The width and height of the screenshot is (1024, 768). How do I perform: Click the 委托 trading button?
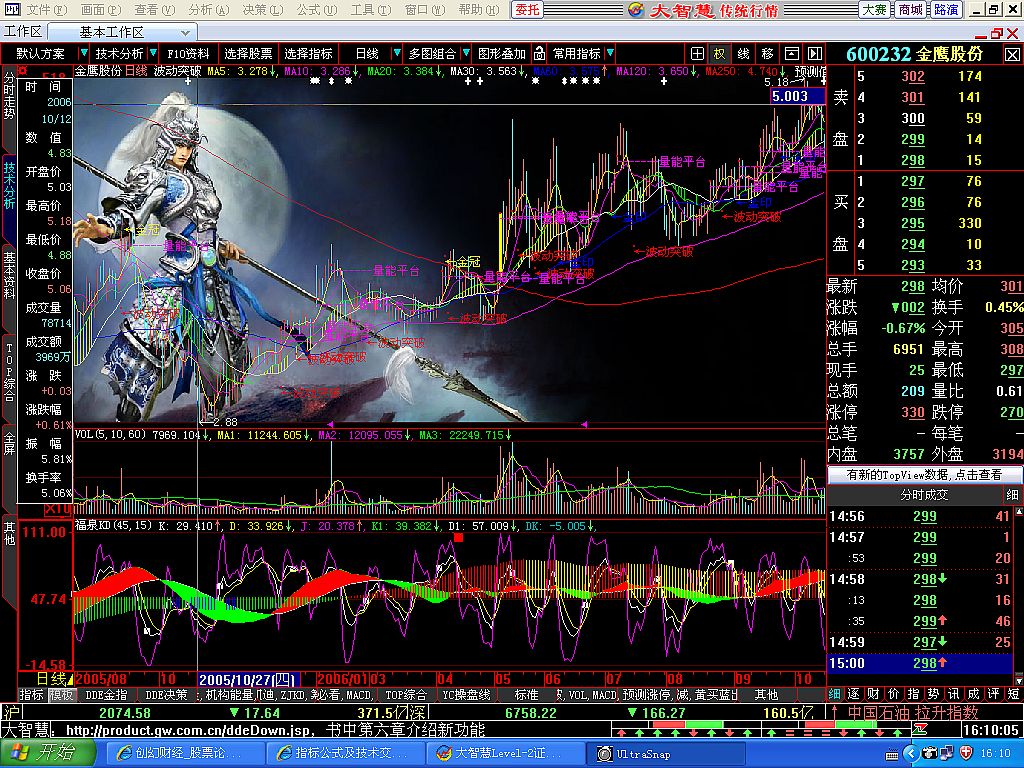click(x=526, y=10)
